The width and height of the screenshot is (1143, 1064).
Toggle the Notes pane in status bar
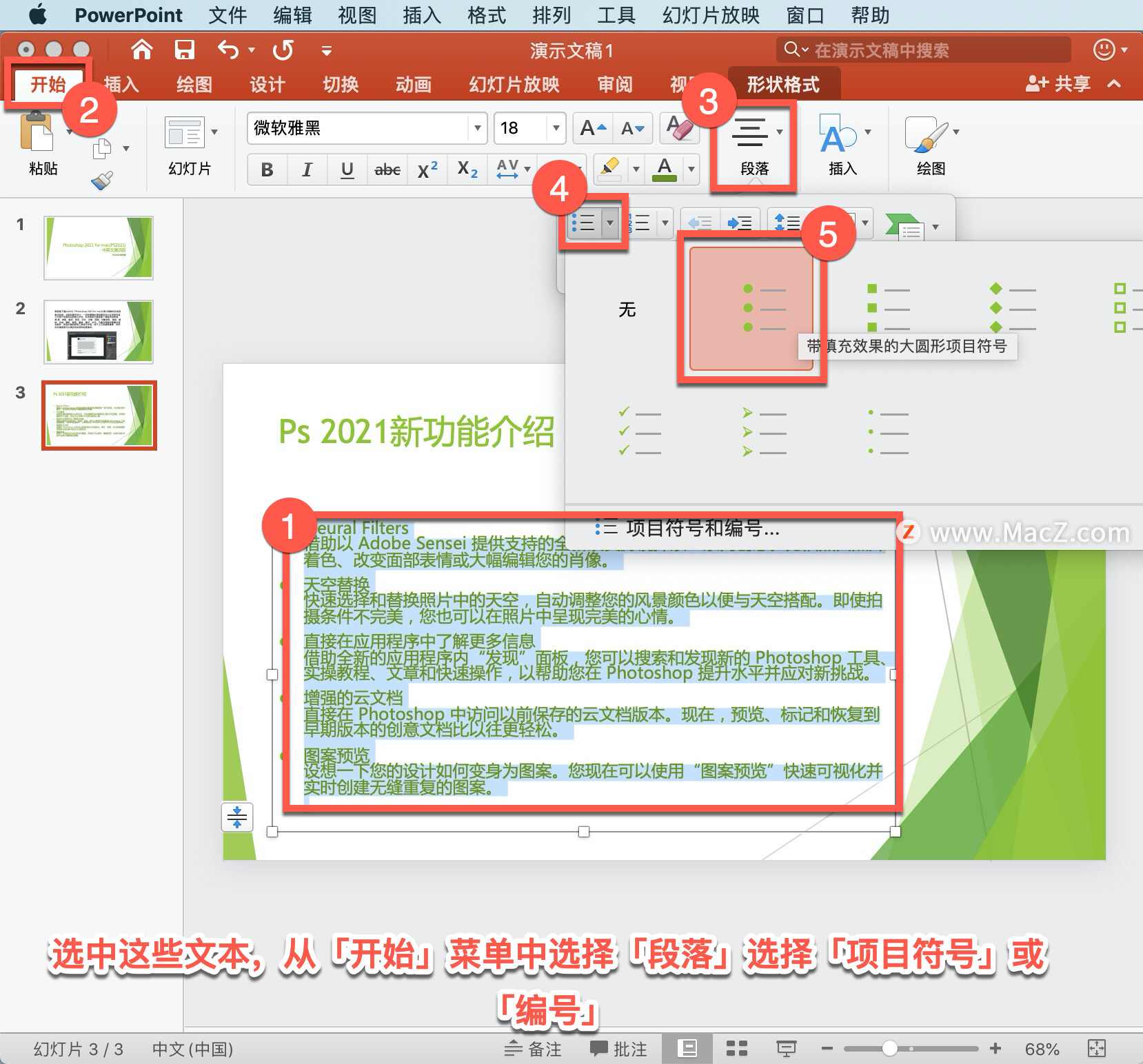tap(533, 1048)
